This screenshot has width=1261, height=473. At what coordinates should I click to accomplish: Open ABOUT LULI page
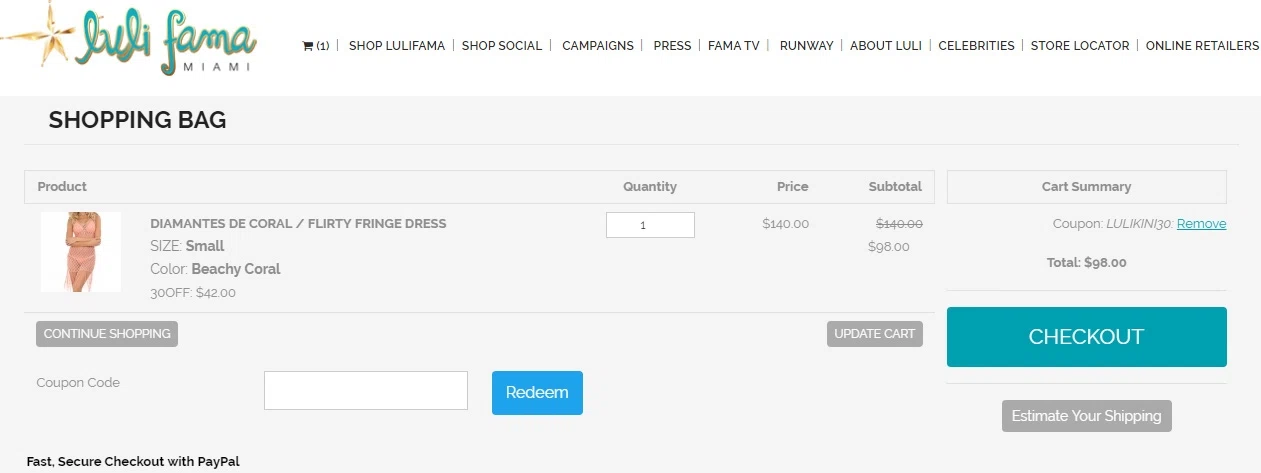point(886,46)
